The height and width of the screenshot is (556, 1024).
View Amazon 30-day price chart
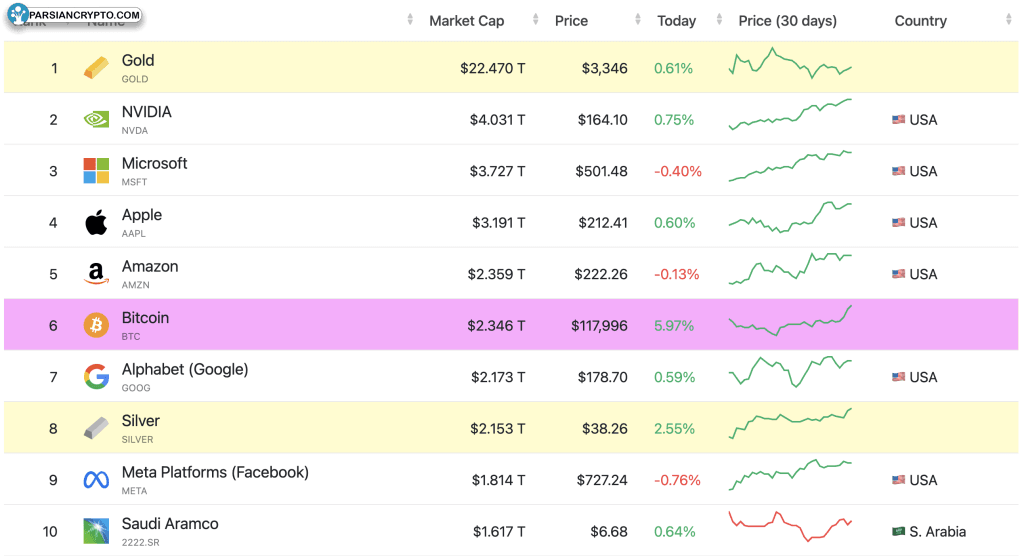pos(790,269)
